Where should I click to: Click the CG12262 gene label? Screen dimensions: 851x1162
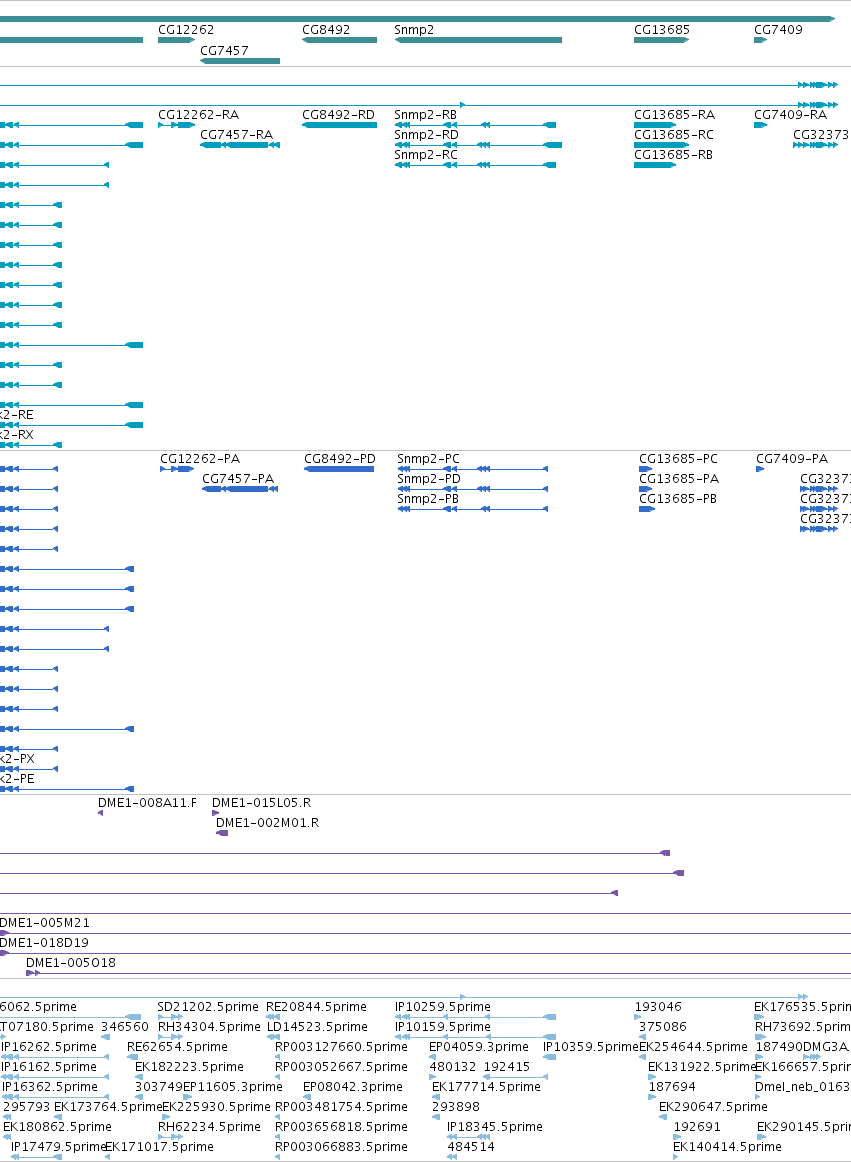pyautogui.click(x=186, y=30)
